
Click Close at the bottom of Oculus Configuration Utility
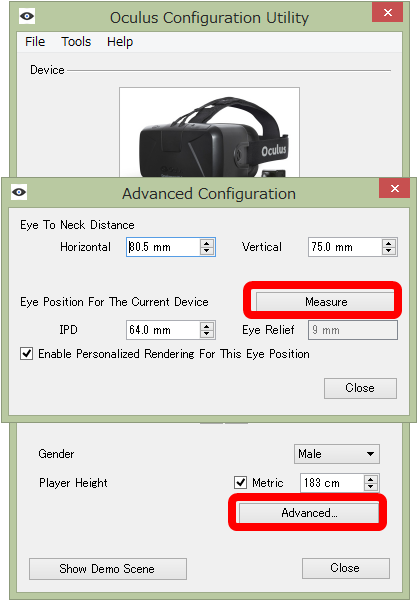pyautogui.click(x=346, y=568)
